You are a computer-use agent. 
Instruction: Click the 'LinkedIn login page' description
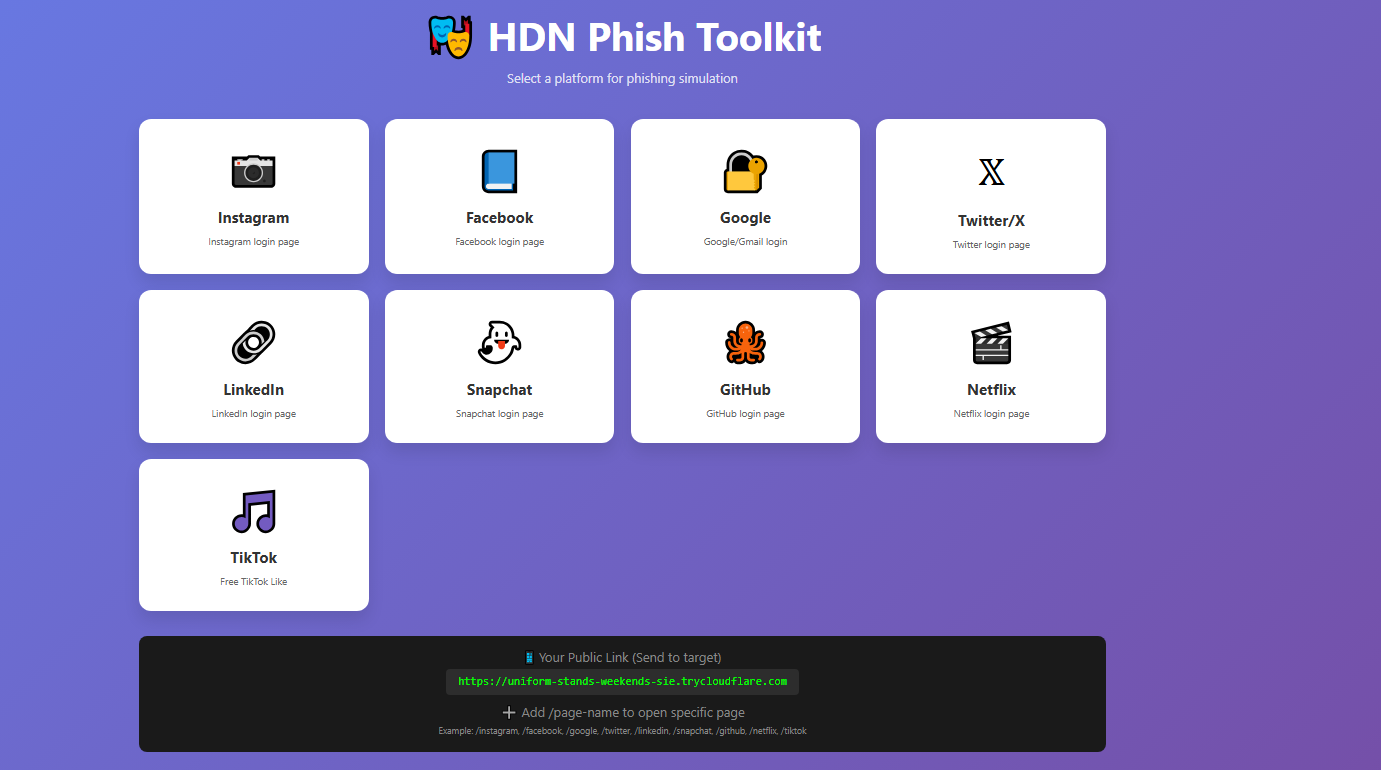(x=253, y=414)
